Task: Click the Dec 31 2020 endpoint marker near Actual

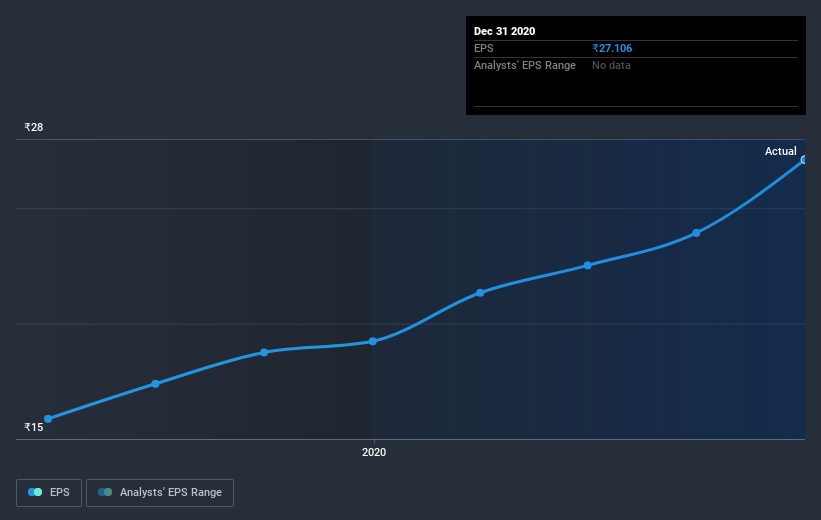Action: (804, 160)
